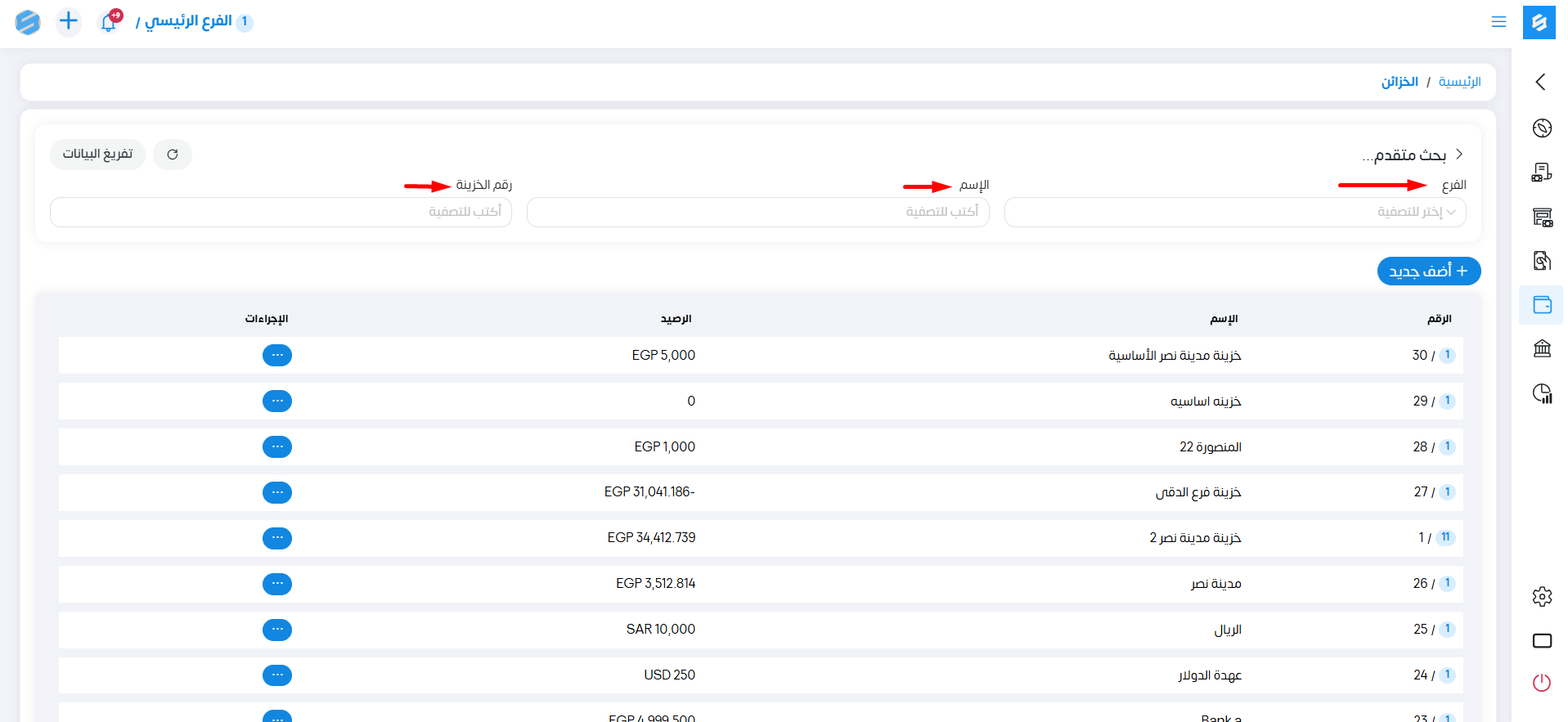Click the الفرع الرئيسي branch label in header

(x=188, y=21)
